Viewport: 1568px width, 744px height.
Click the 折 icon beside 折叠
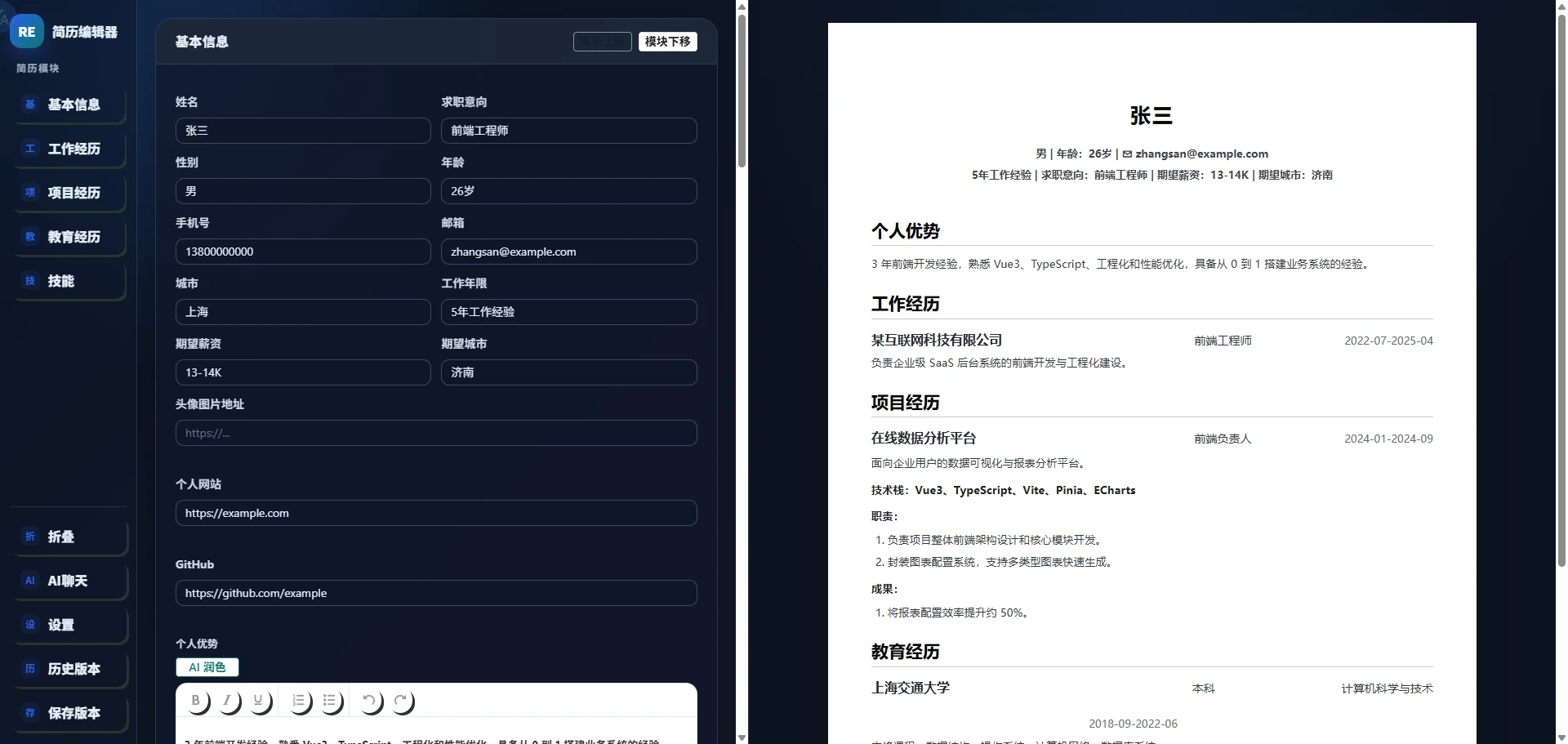tap(30, 537)
